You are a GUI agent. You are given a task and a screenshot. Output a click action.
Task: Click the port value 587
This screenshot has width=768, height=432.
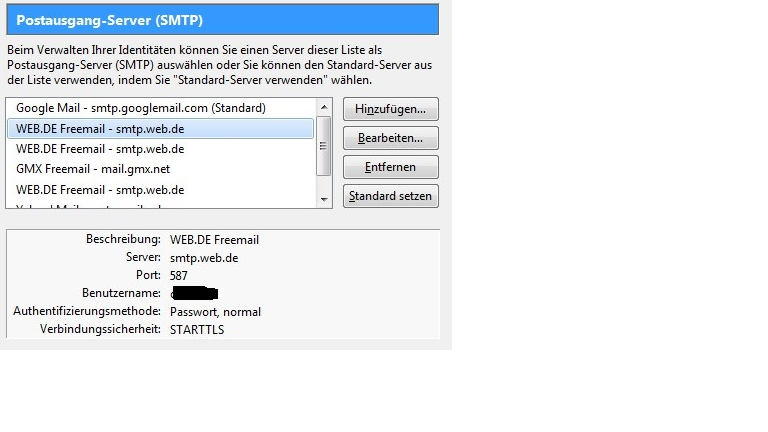179,276
